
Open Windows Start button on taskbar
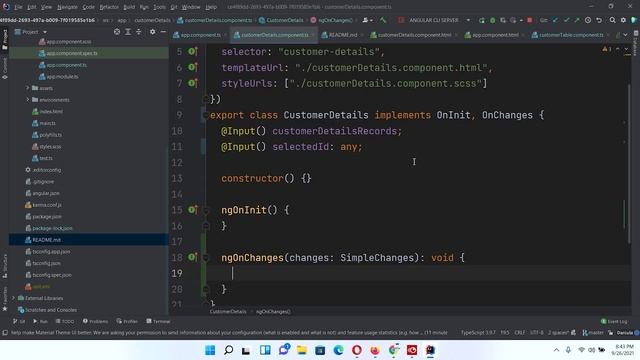pos(210,350)
